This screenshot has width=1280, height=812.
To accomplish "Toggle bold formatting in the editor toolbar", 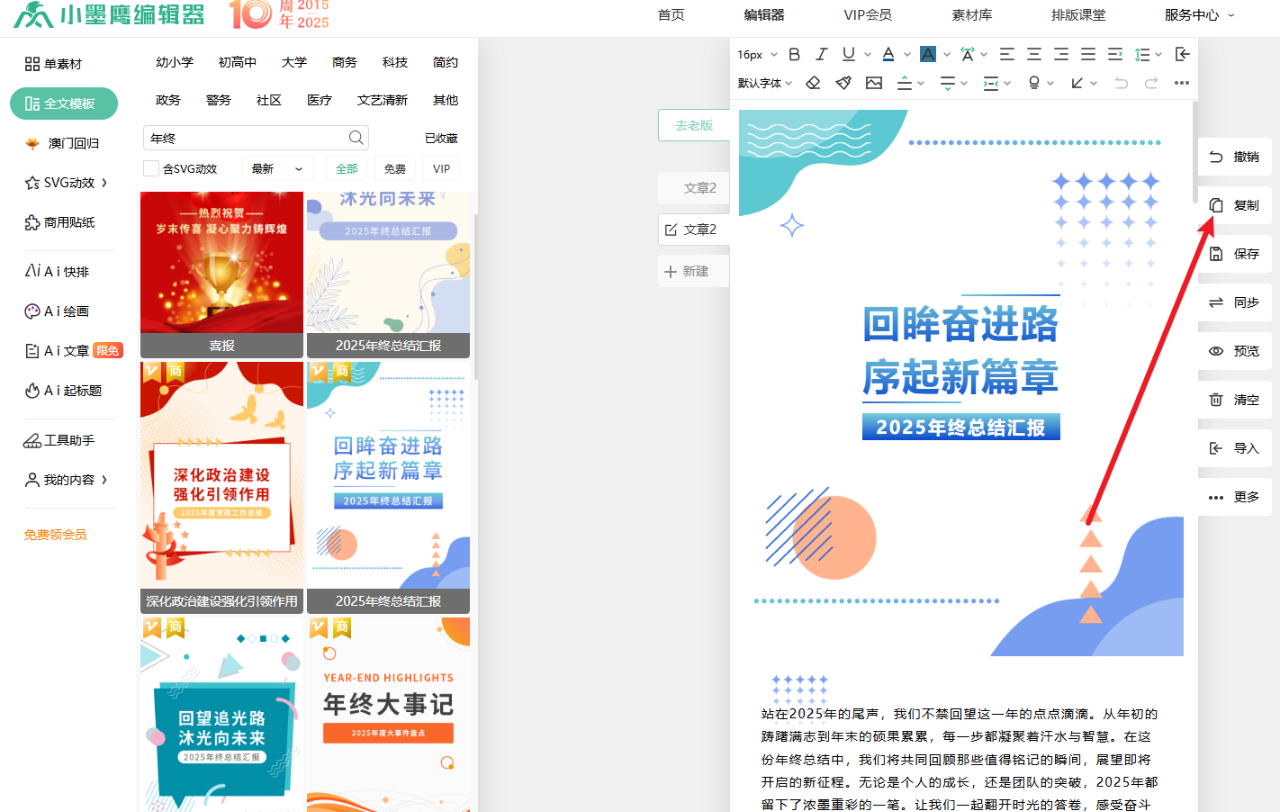I will click(795, 54).
